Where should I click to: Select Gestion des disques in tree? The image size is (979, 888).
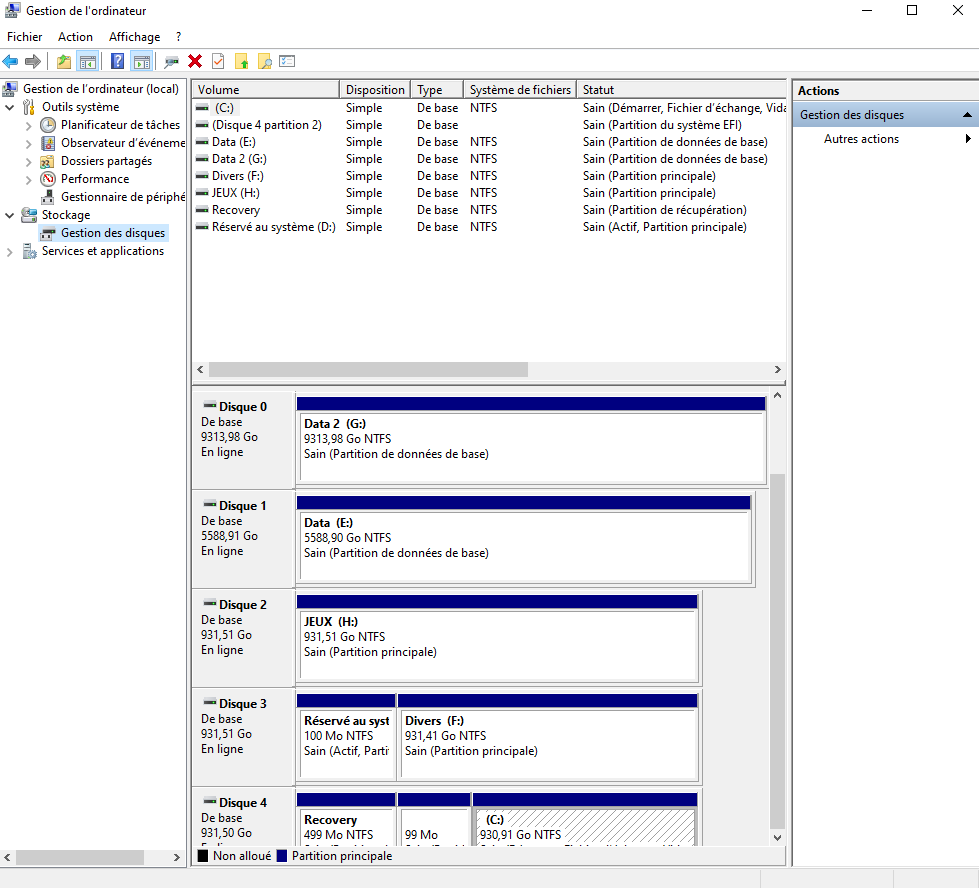pos(113,233)
